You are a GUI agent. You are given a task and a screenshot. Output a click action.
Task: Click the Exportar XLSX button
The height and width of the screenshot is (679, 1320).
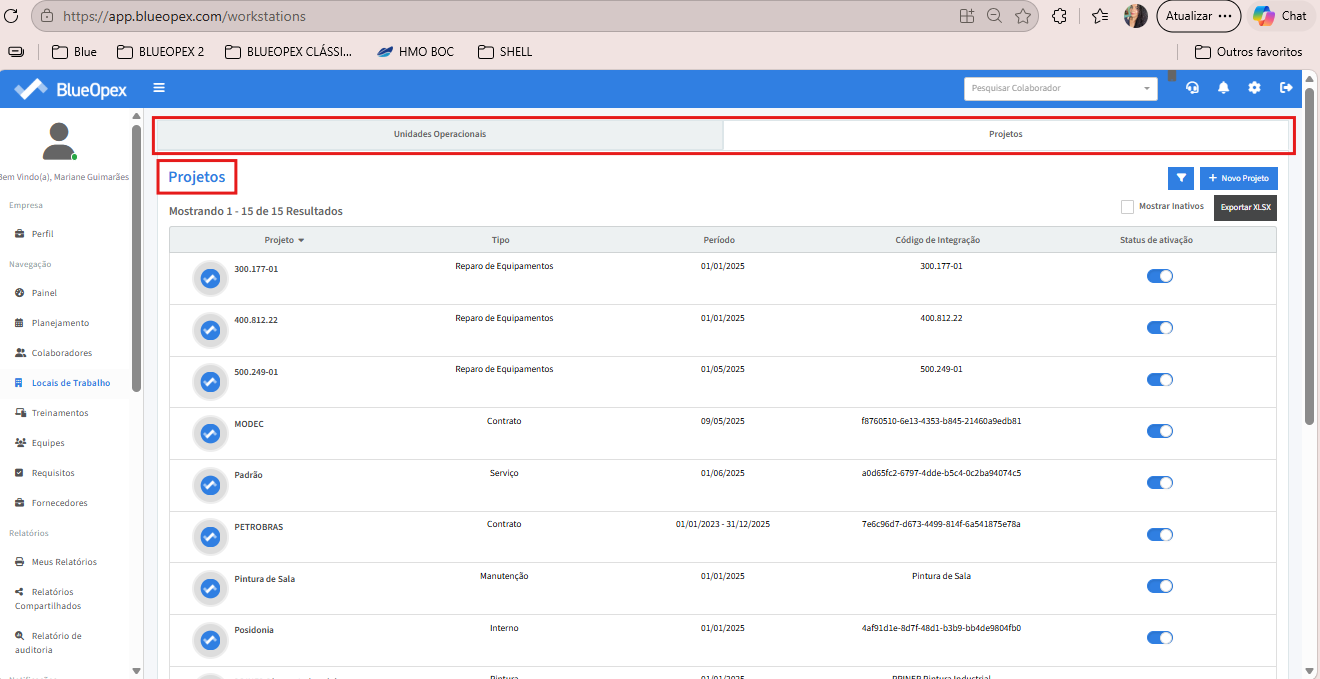(x=1245, y=207)
